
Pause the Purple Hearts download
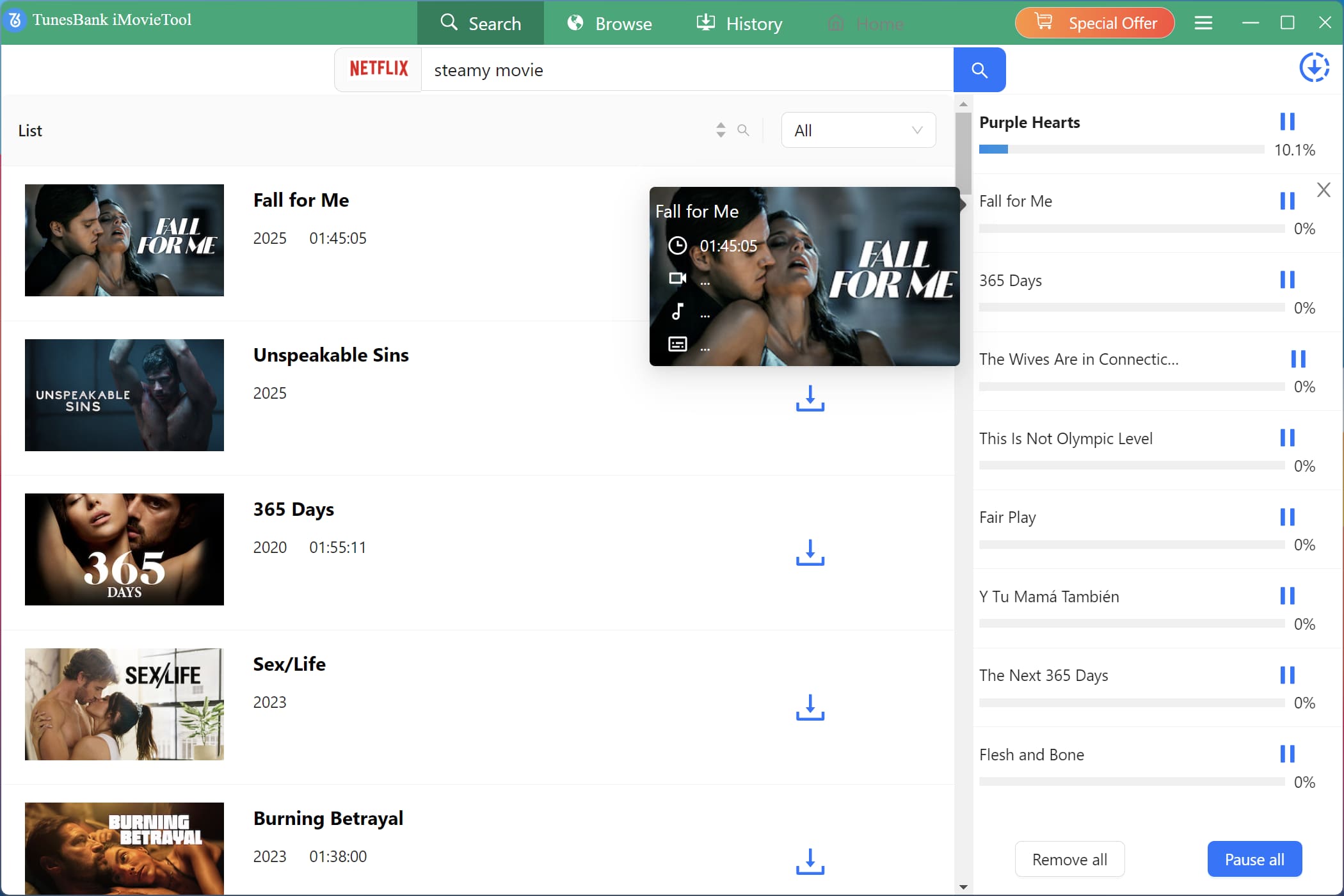coord(1287,122)
